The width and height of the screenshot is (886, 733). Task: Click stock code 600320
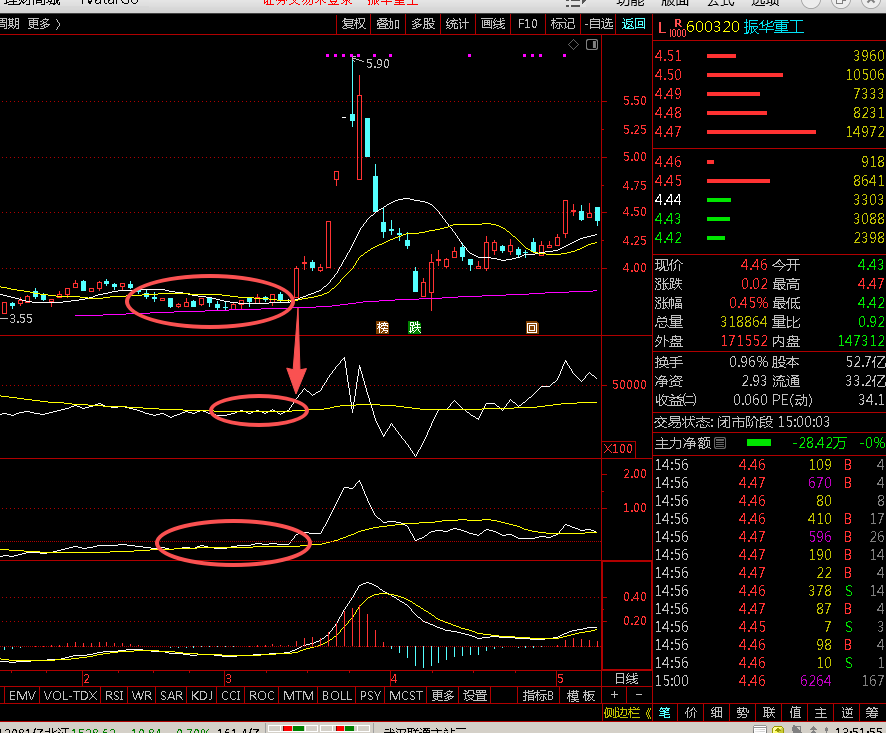[713, 27]
